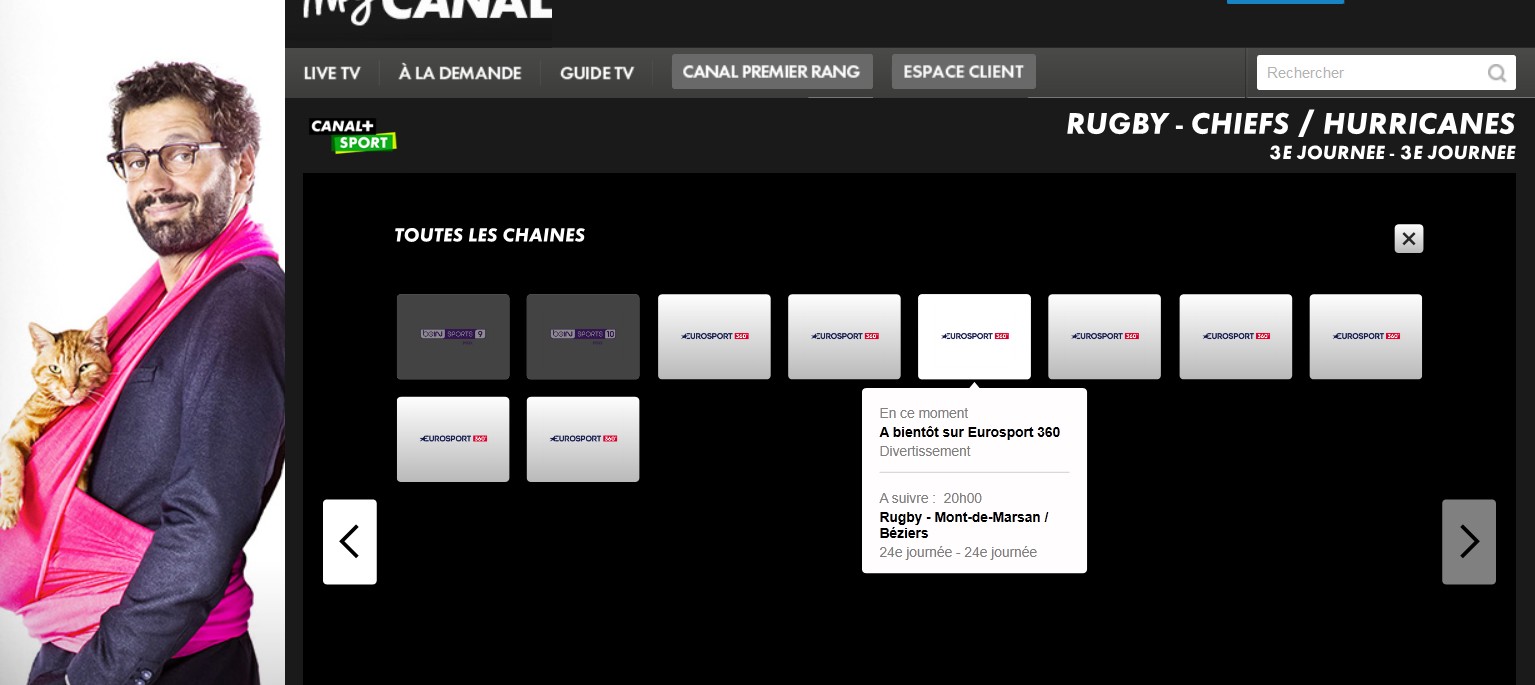Close the Toutes les chaines panel
Viewport: 1535px width, 685px height.
(x=1408, y=239)
